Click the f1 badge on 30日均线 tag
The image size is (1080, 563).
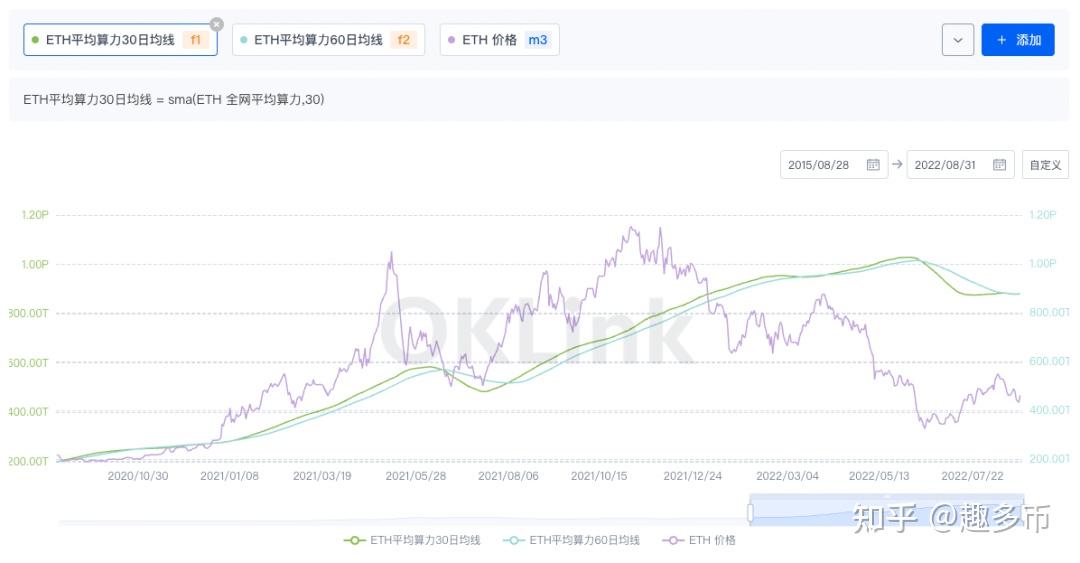196,40
